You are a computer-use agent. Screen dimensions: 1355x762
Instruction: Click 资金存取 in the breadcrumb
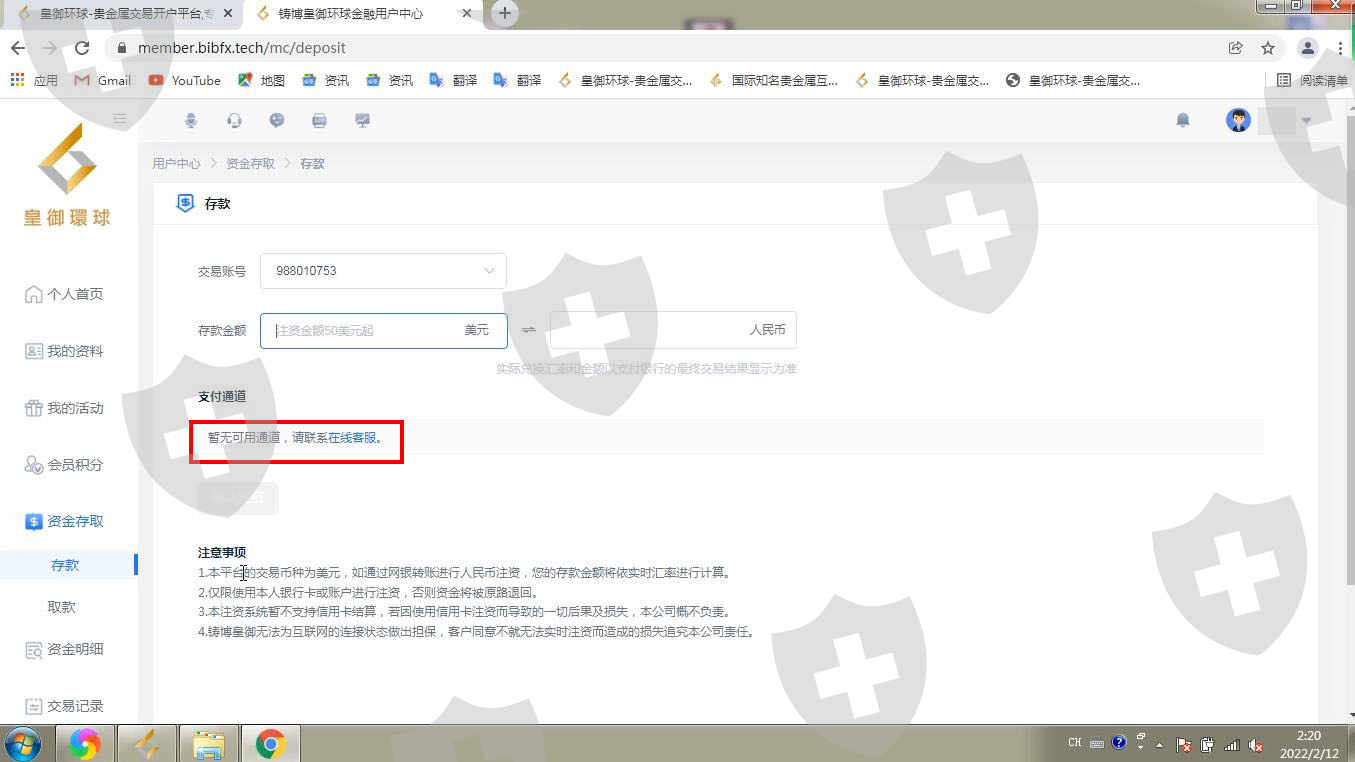coord(250,163)
